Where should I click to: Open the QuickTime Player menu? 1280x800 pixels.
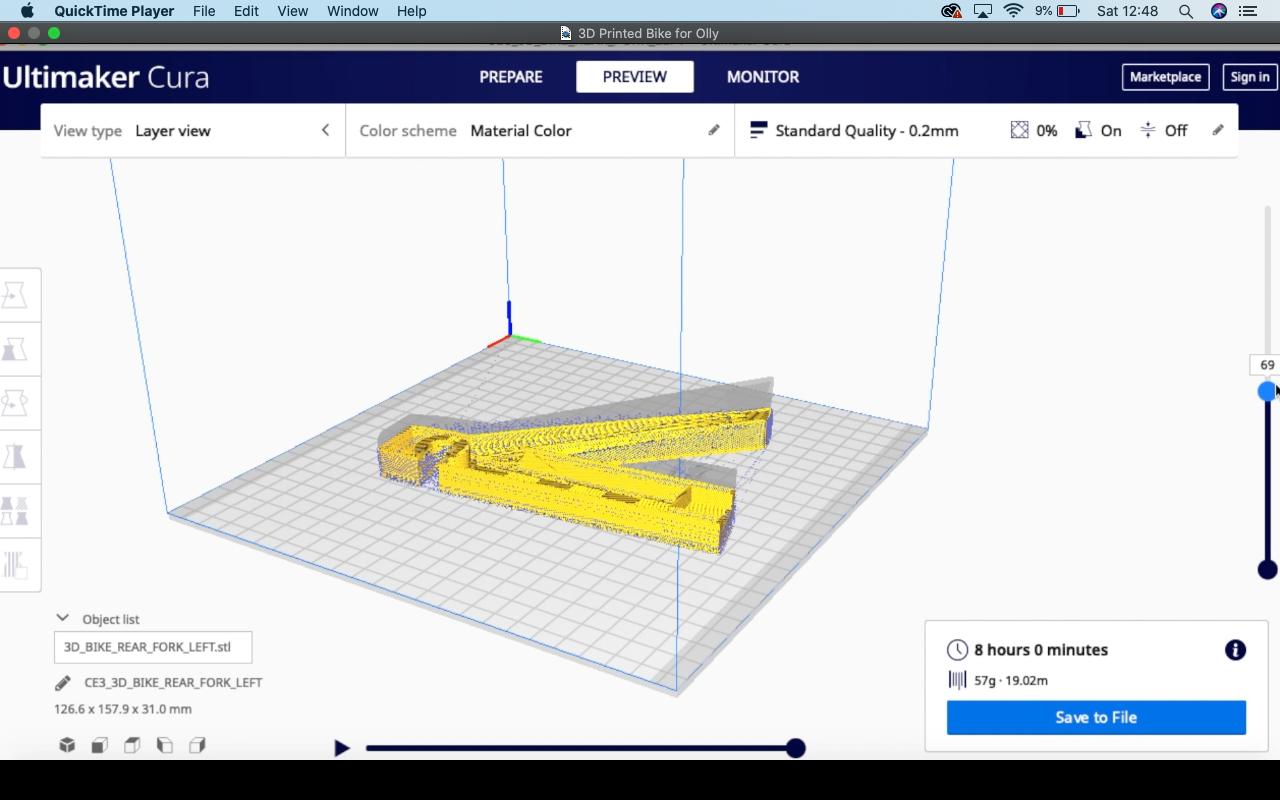tap(115, 11)
